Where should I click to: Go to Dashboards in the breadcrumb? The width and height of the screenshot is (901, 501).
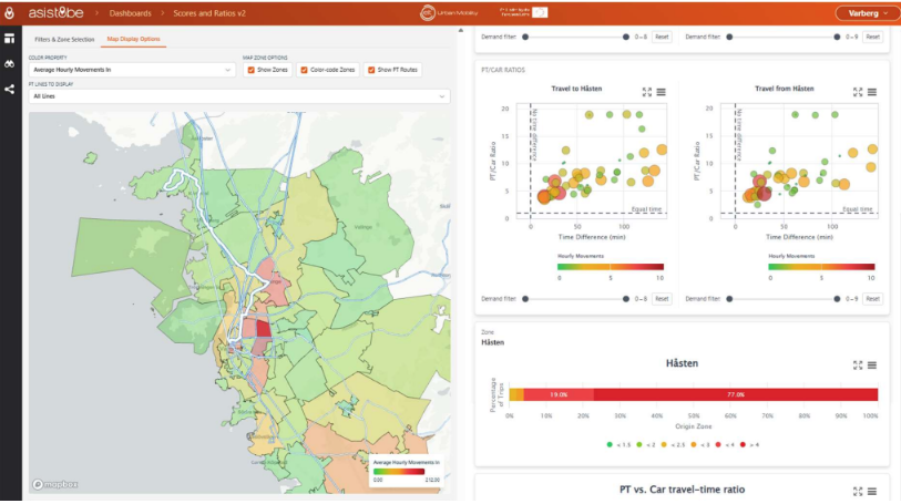[131, 13]
